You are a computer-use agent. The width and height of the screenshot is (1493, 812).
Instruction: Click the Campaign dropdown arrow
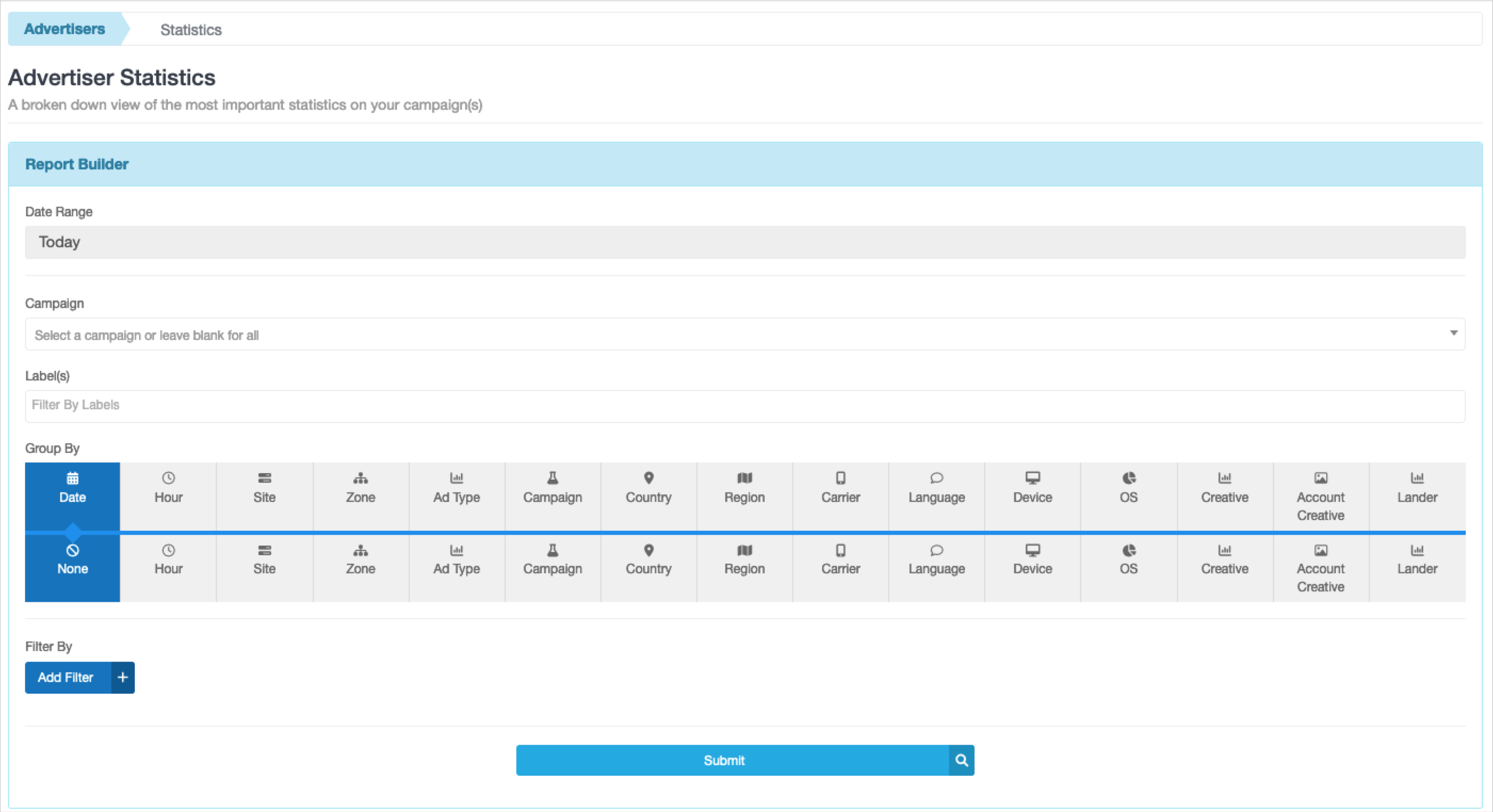coord(1453,332)
